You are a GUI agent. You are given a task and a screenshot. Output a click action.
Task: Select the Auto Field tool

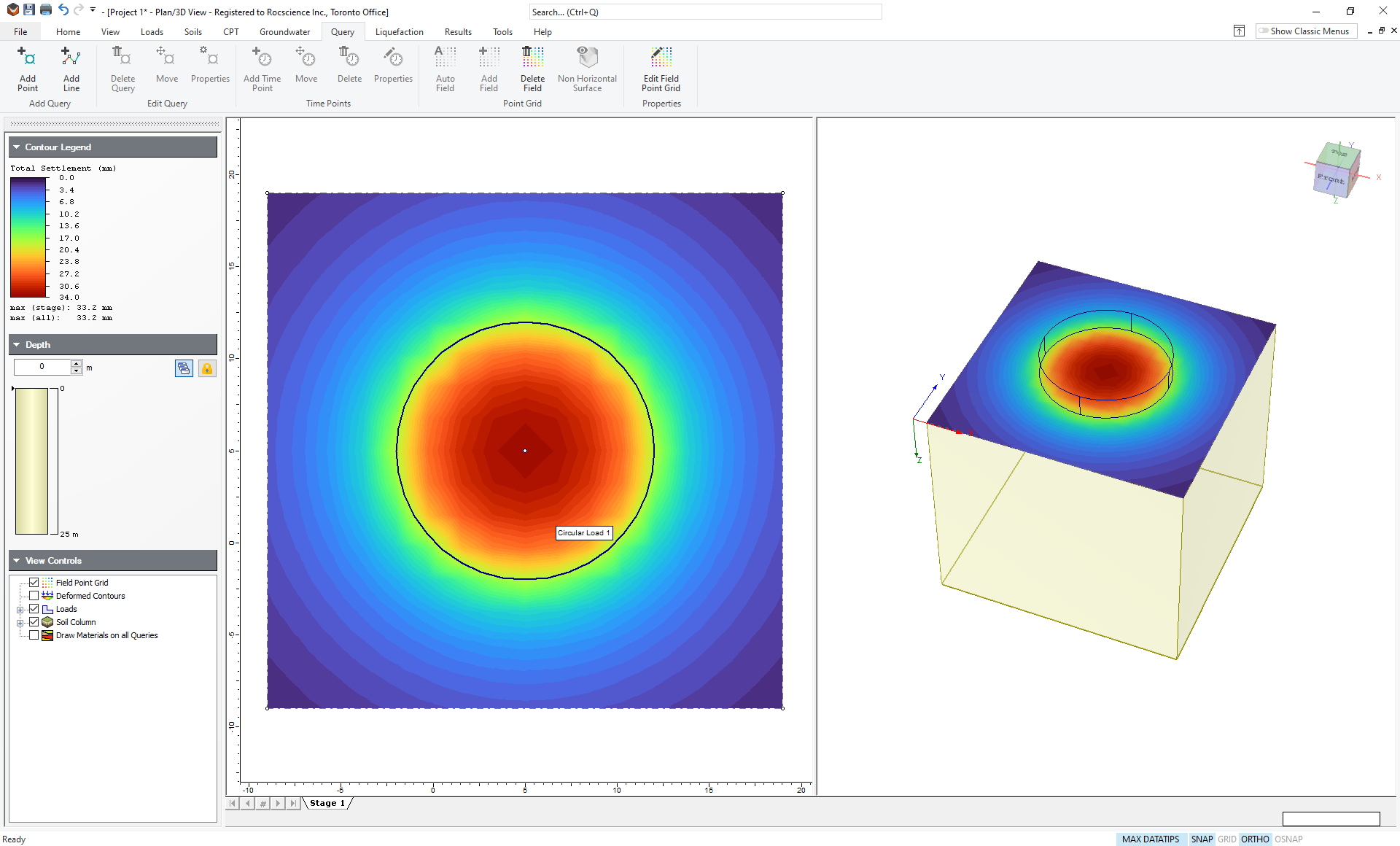click(x=445, y=70)
